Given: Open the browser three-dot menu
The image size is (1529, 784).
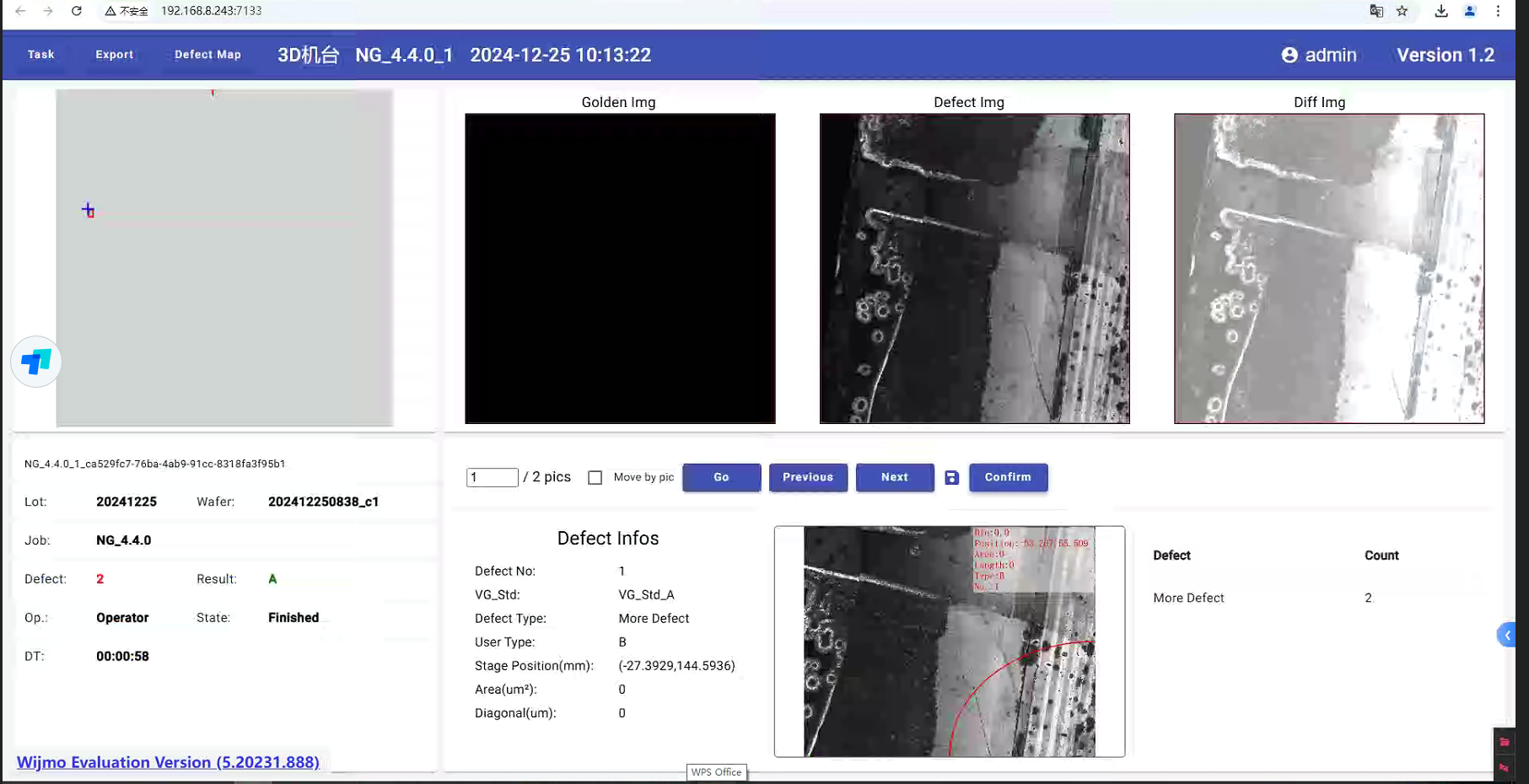Looking at the screenshot, I should coord(1498,11).
